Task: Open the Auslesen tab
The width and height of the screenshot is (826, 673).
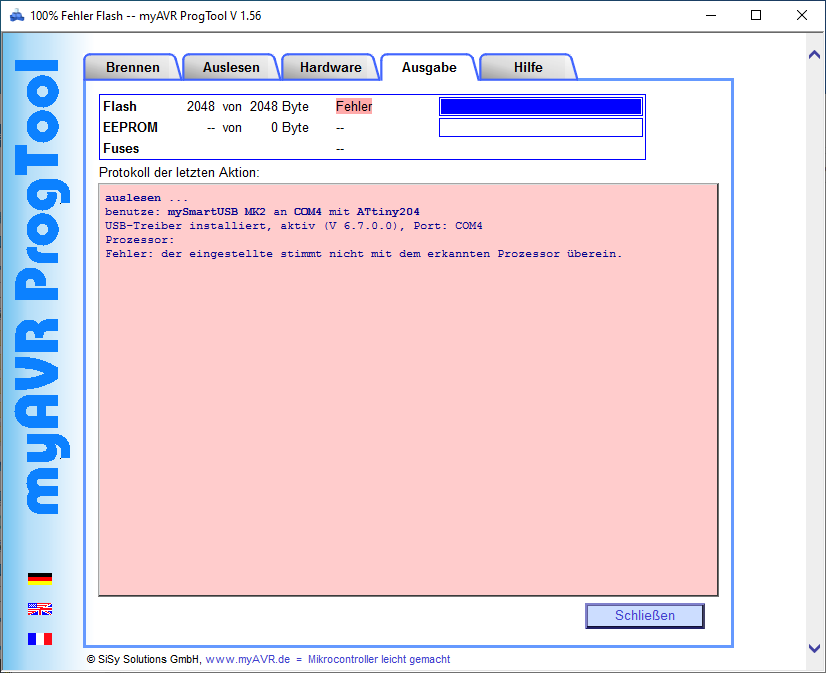Action: 231,67
